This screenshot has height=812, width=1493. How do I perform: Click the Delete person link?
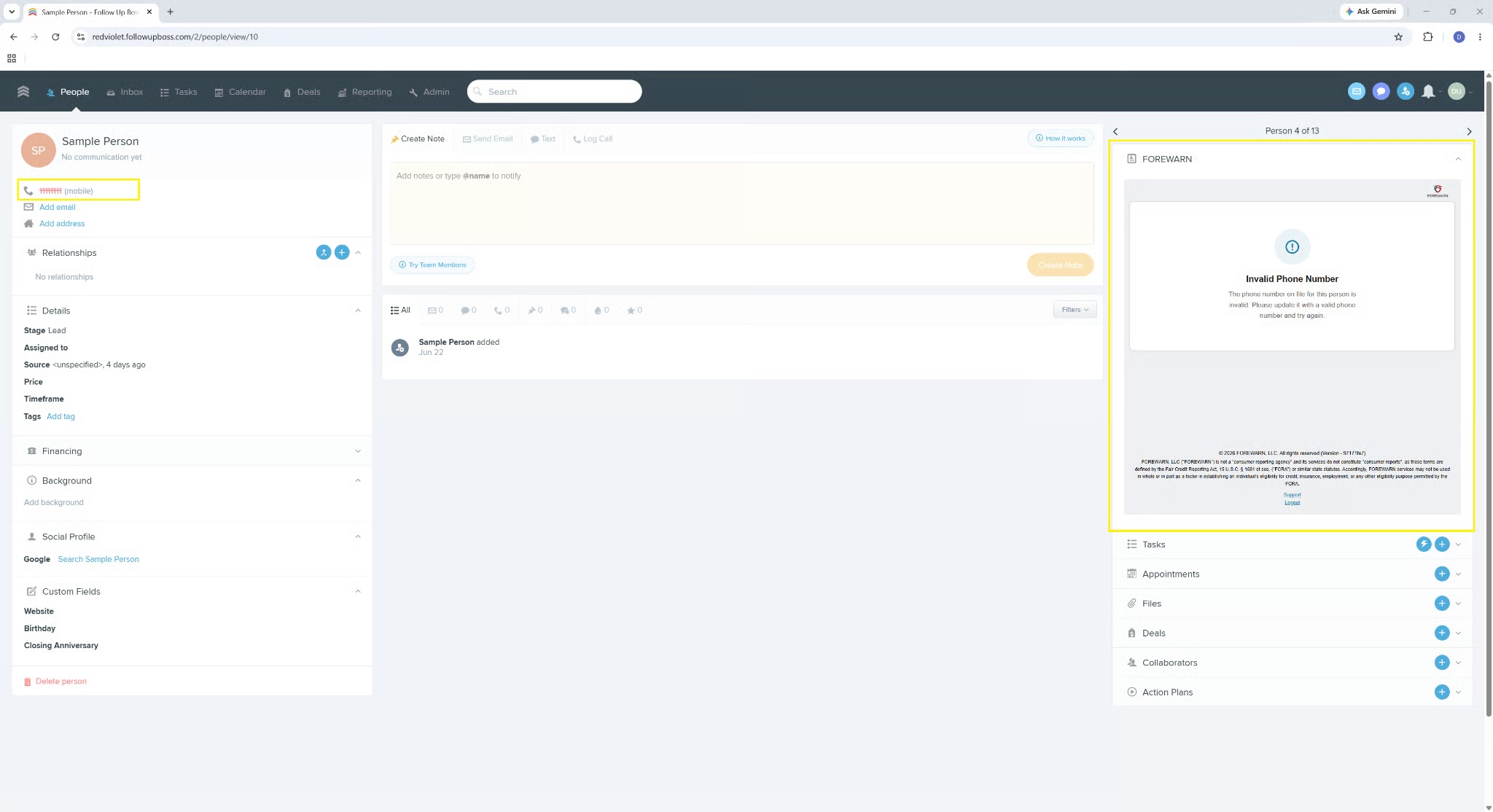pos(61,681)
